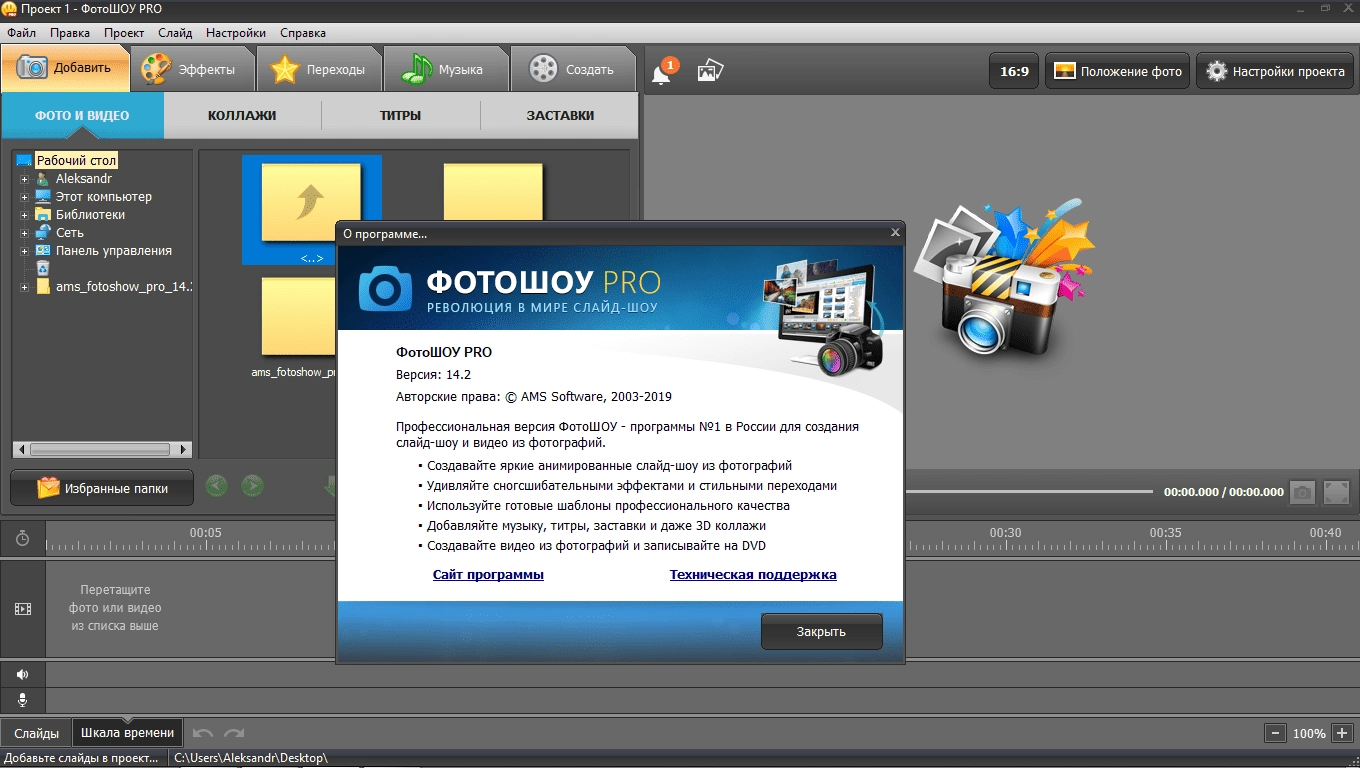Expand the ams_fotoshow_pro_14 folder node
Viewport: 1360px width, 768px height.
coord(24,287)
